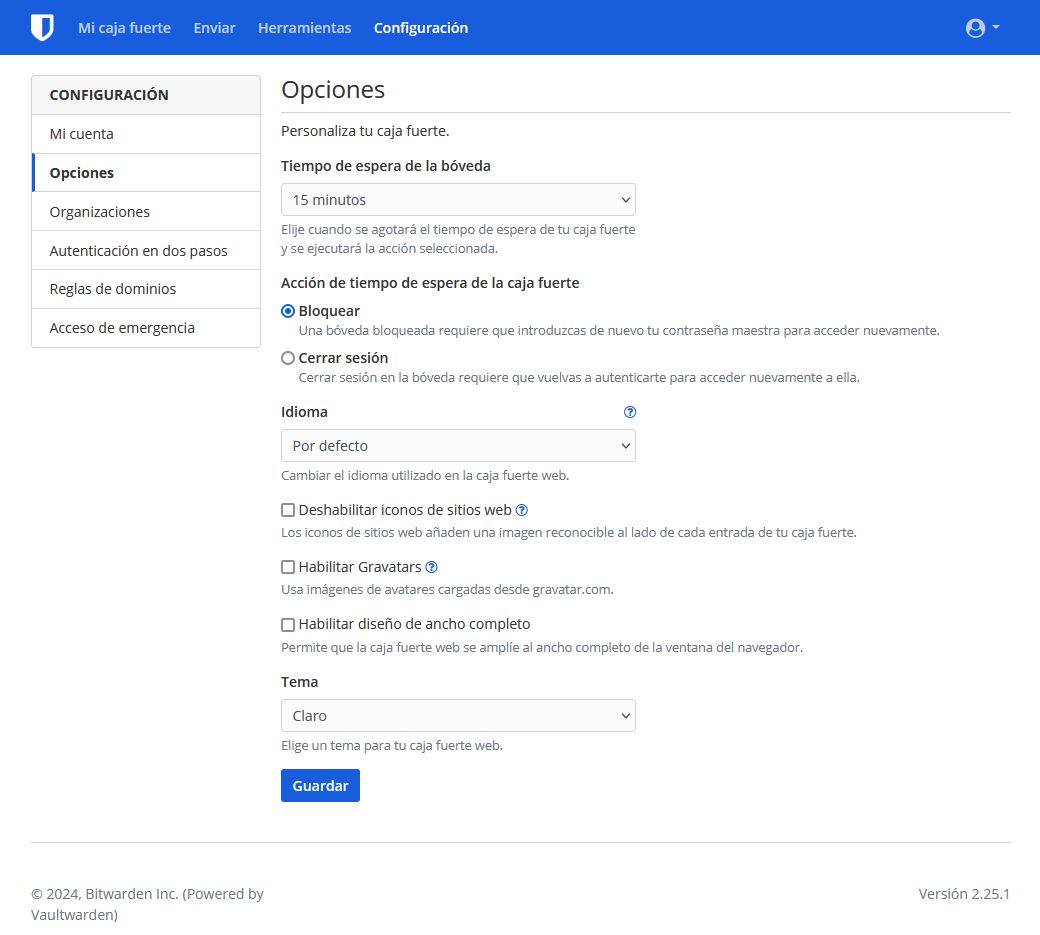Enable the Habilitar Gravatars checkbox
The height and width of the screenshot is (935, 1040).
click(x=288, y=567)
